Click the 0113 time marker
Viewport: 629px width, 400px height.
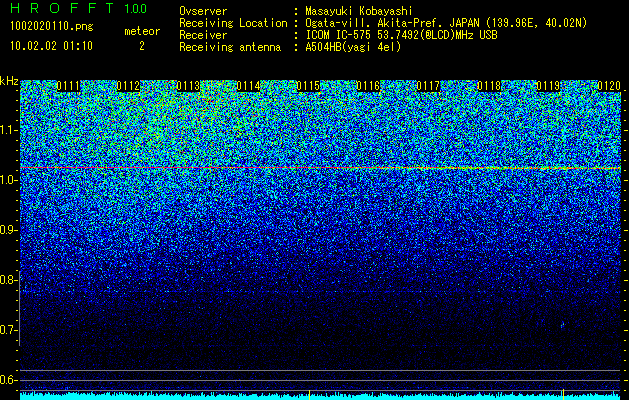coord(188,86)
